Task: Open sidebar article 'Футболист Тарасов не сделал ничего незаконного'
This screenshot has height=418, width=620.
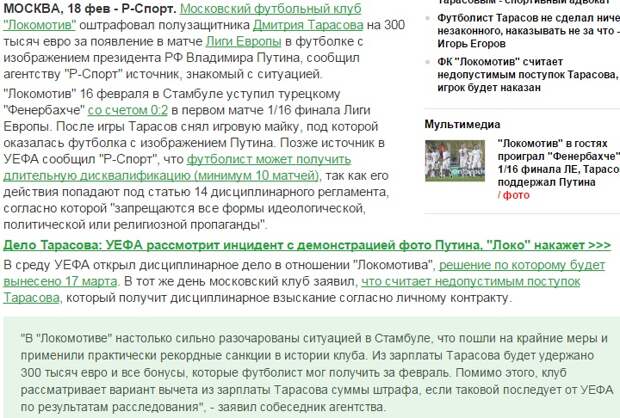Action: point(528,31)
